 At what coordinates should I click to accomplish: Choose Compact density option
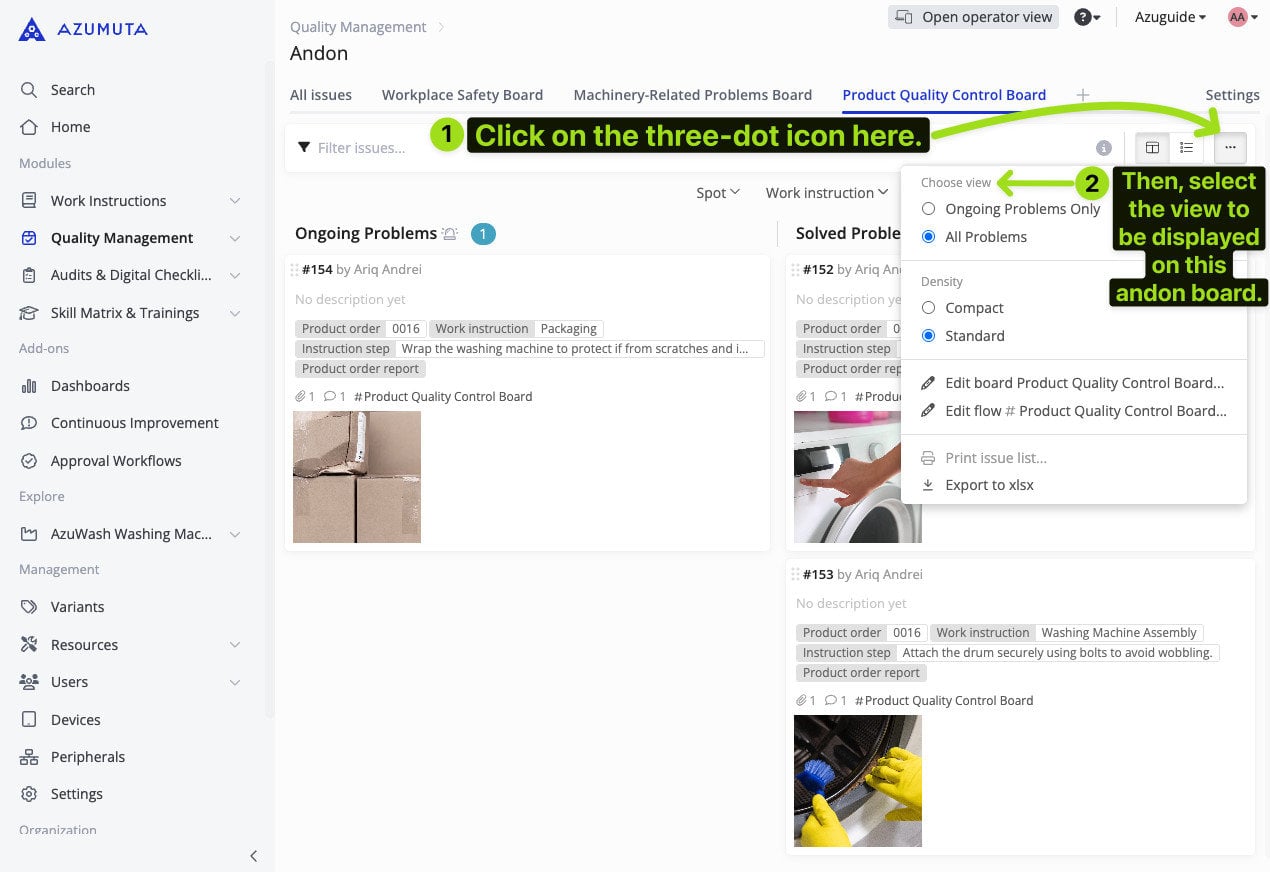coord(929,308)
